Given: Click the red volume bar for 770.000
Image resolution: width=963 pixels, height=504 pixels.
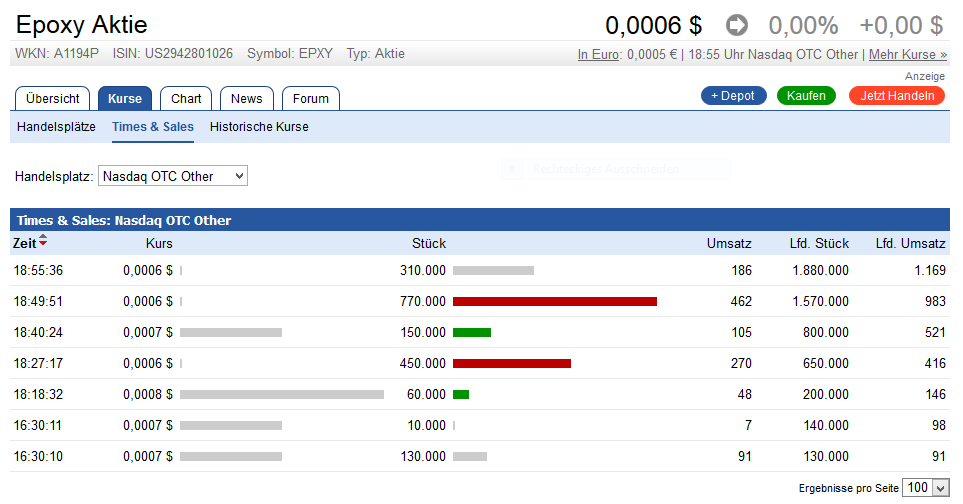Looking at the screenshot, I should [554, 301].
